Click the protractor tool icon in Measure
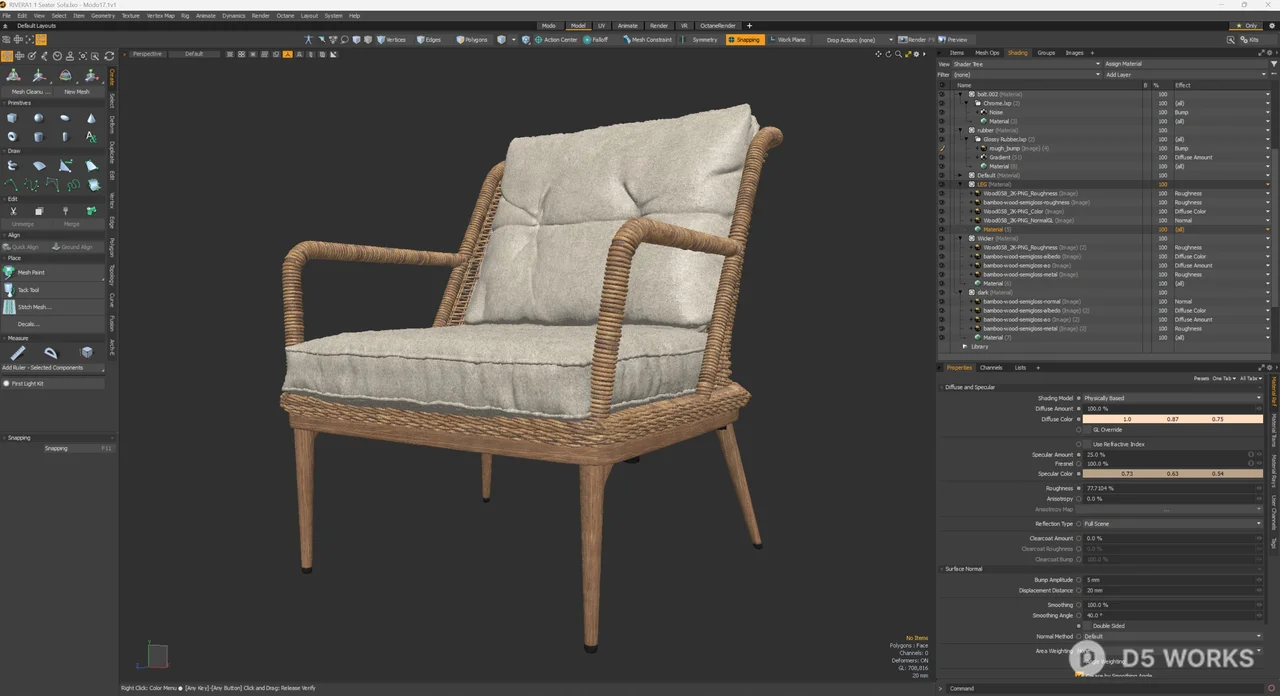The height and width of the screenshot is (696, 1280). 51,352
